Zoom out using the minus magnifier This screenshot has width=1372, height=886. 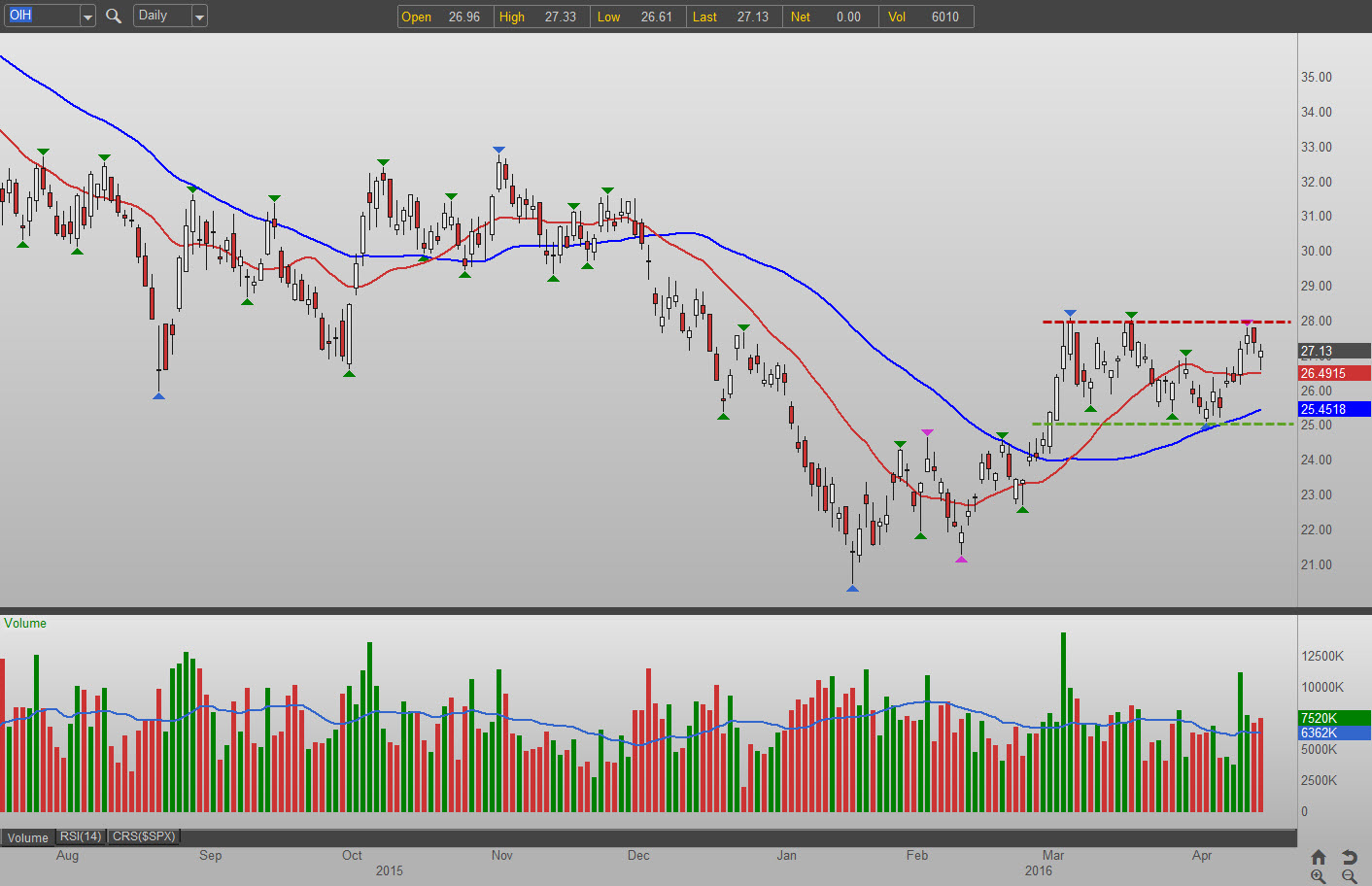coord(1350,876)
